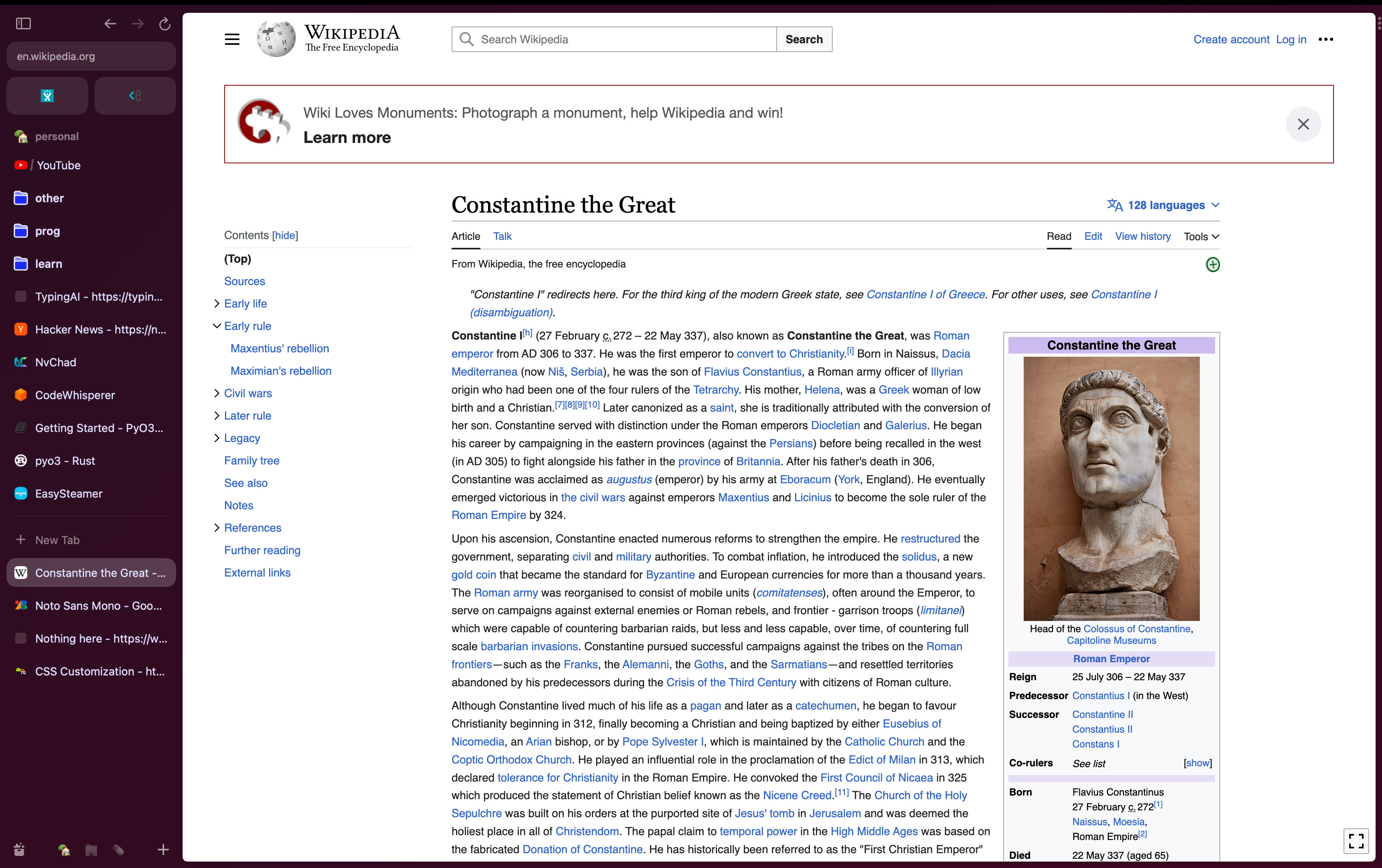The image size is (1382, 868).
Task: Focus the Search Wikipedia input field
Action: coord(613,39)
